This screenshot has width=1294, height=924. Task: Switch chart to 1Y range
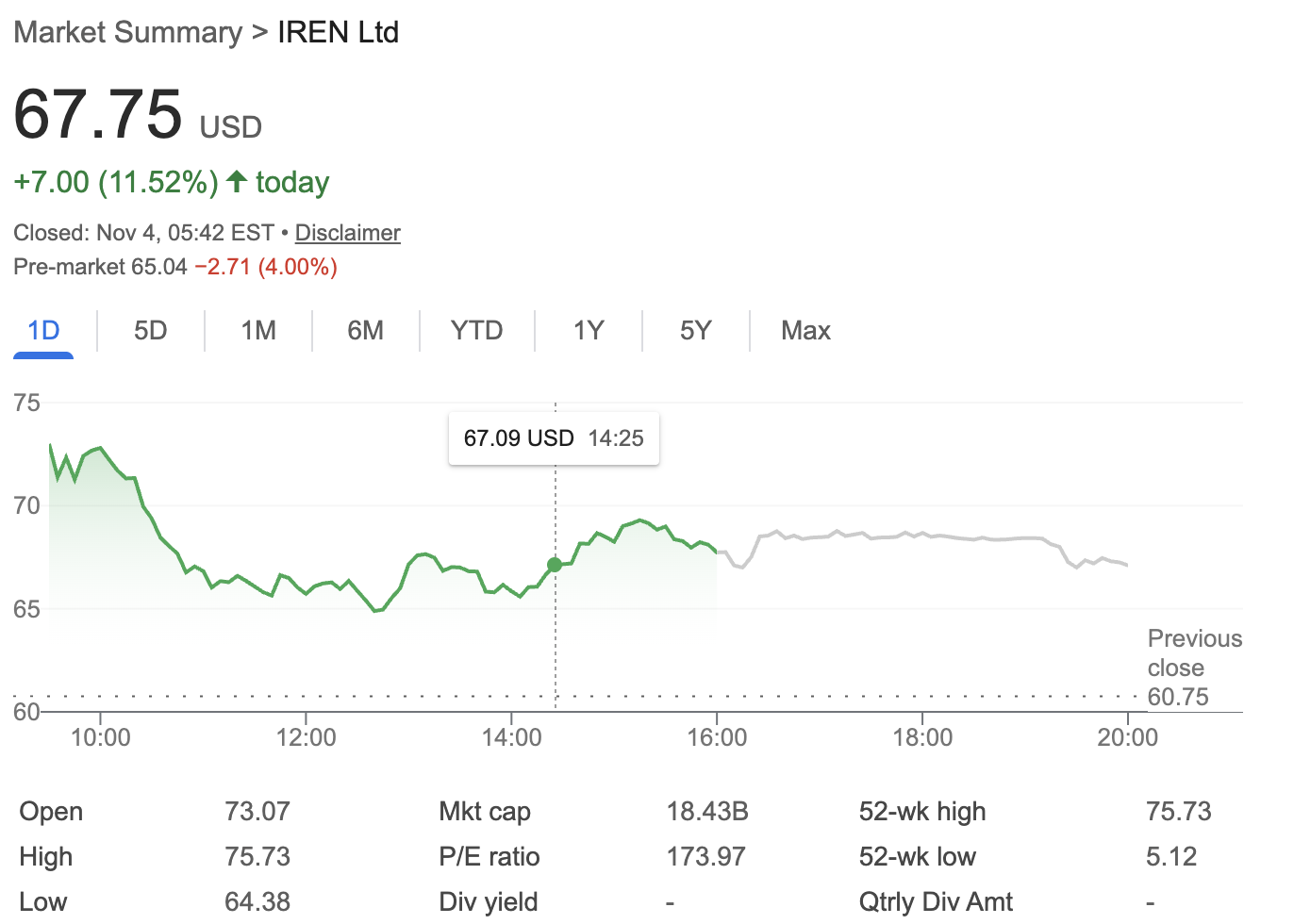click(589, 331)
